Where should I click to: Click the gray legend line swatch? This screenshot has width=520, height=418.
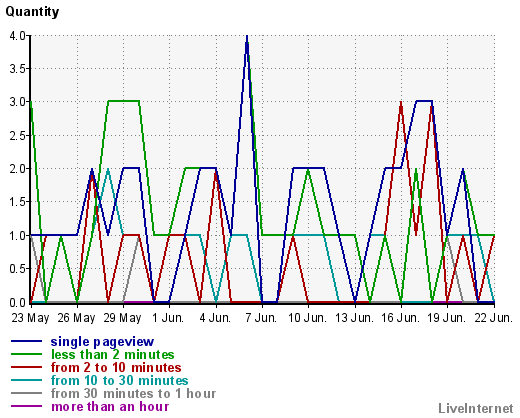pyautogui.click(x=26, y=393)
